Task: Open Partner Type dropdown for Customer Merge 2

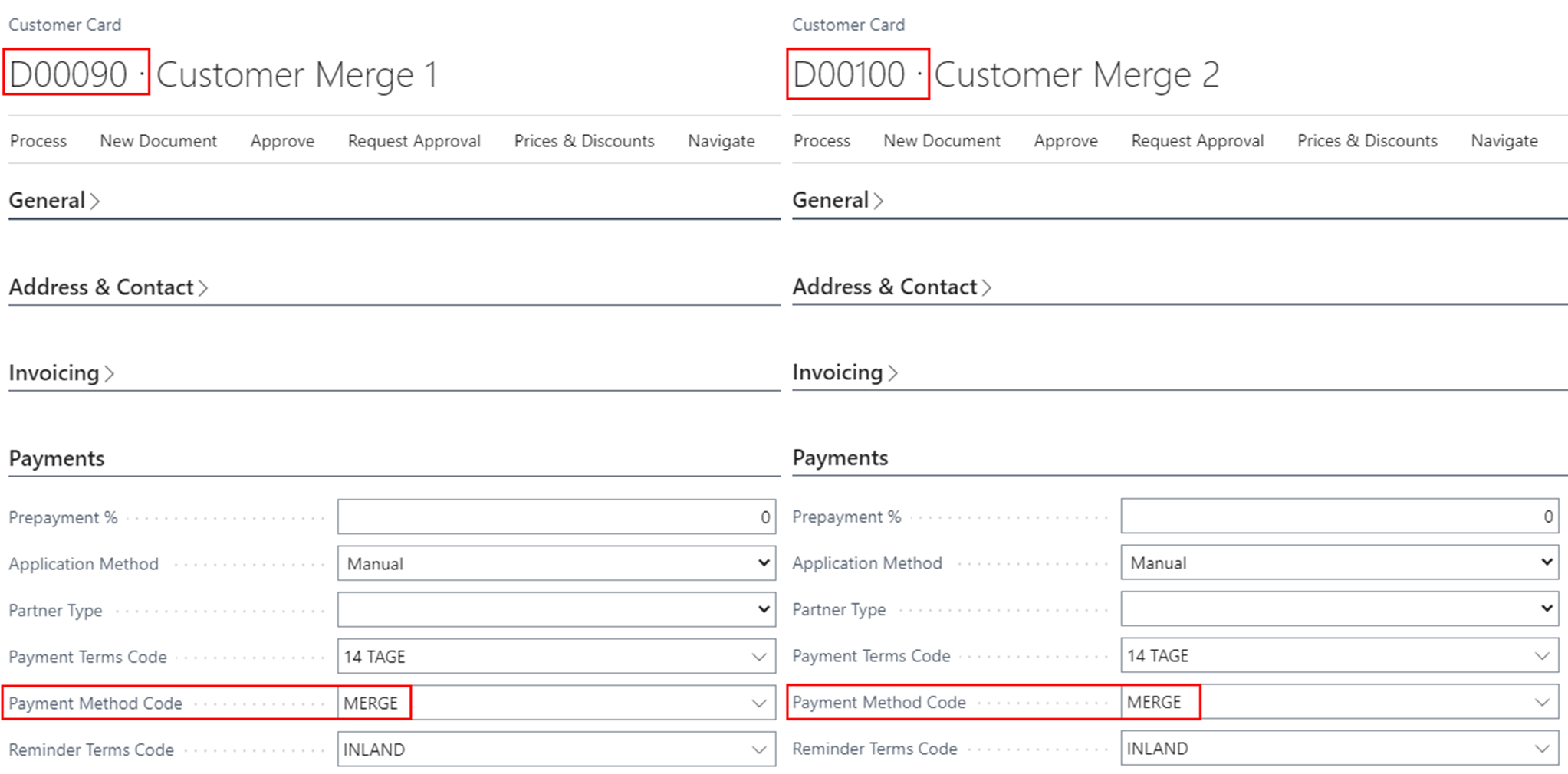Action: (x=1339, y=609)
